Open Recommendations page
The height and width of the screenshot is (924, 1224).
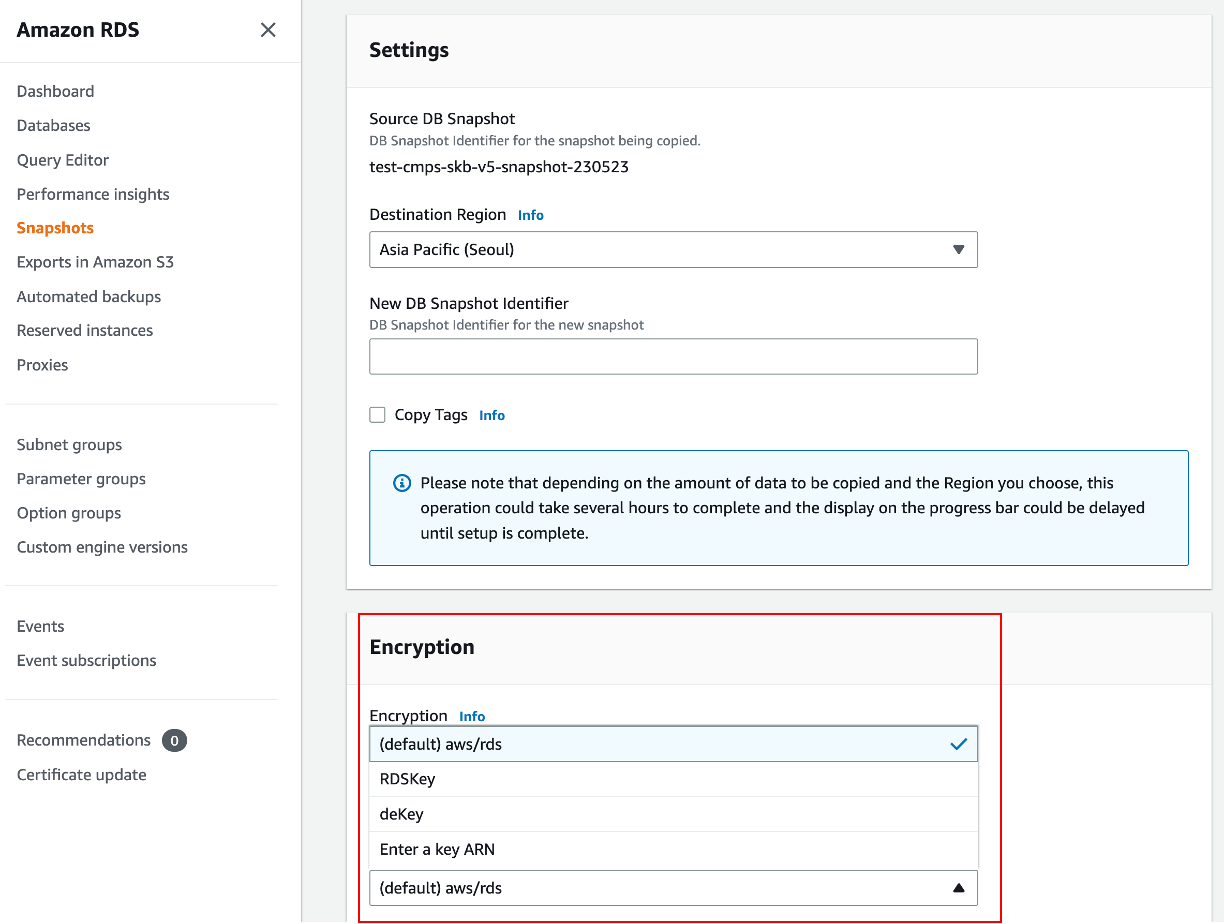[83, 740]
